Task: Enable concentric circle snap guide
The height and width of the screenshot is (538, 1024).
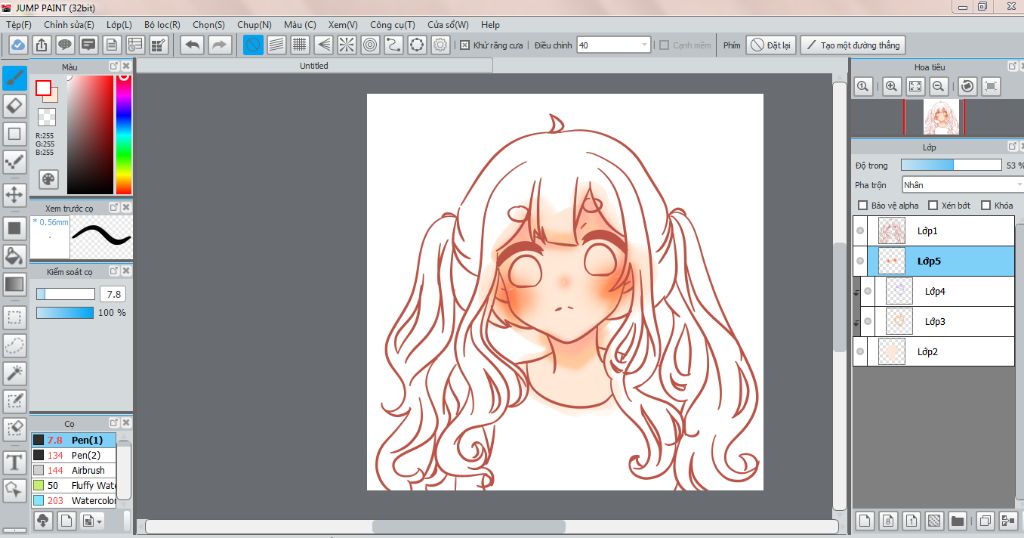Action: 370,45
